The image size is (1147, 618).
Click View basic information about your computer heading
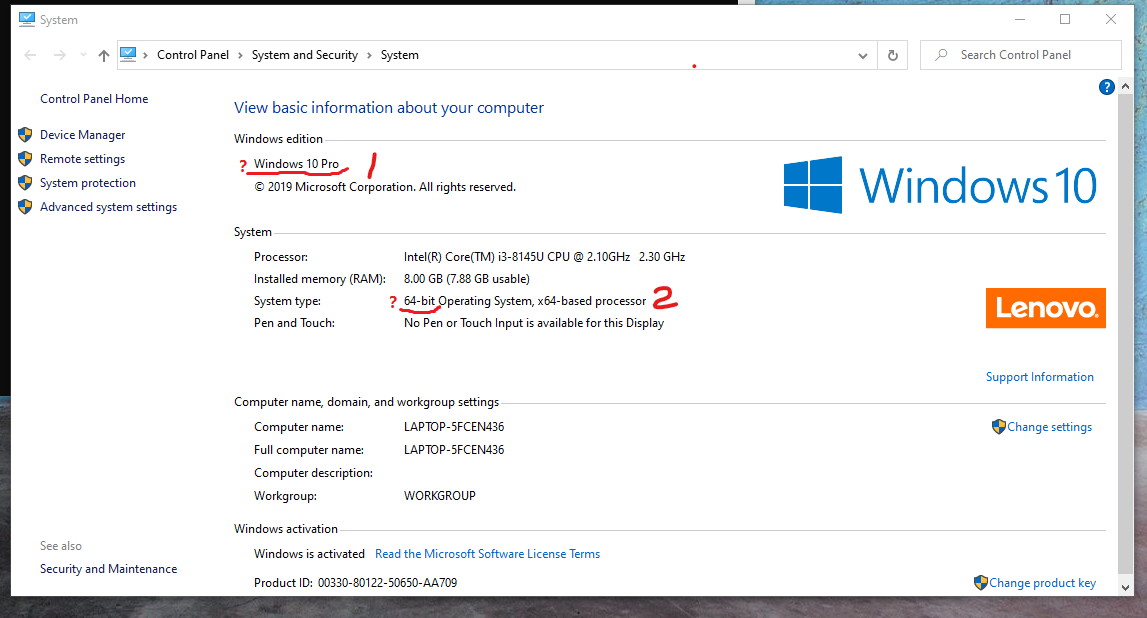388,108
